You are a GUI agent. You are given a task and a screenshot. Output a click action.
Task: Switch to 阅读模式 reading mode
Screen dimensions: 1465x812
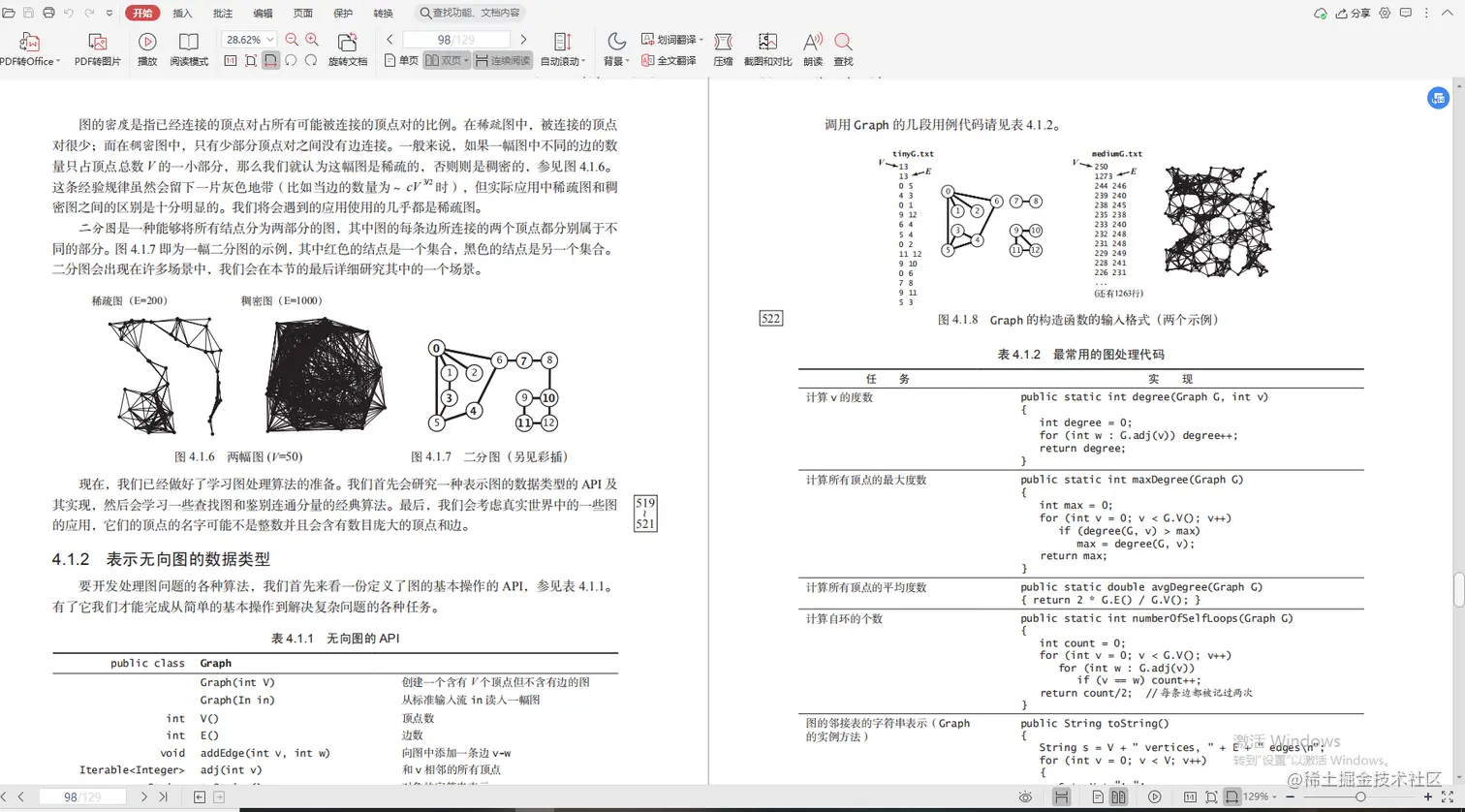tap(189, 48)
